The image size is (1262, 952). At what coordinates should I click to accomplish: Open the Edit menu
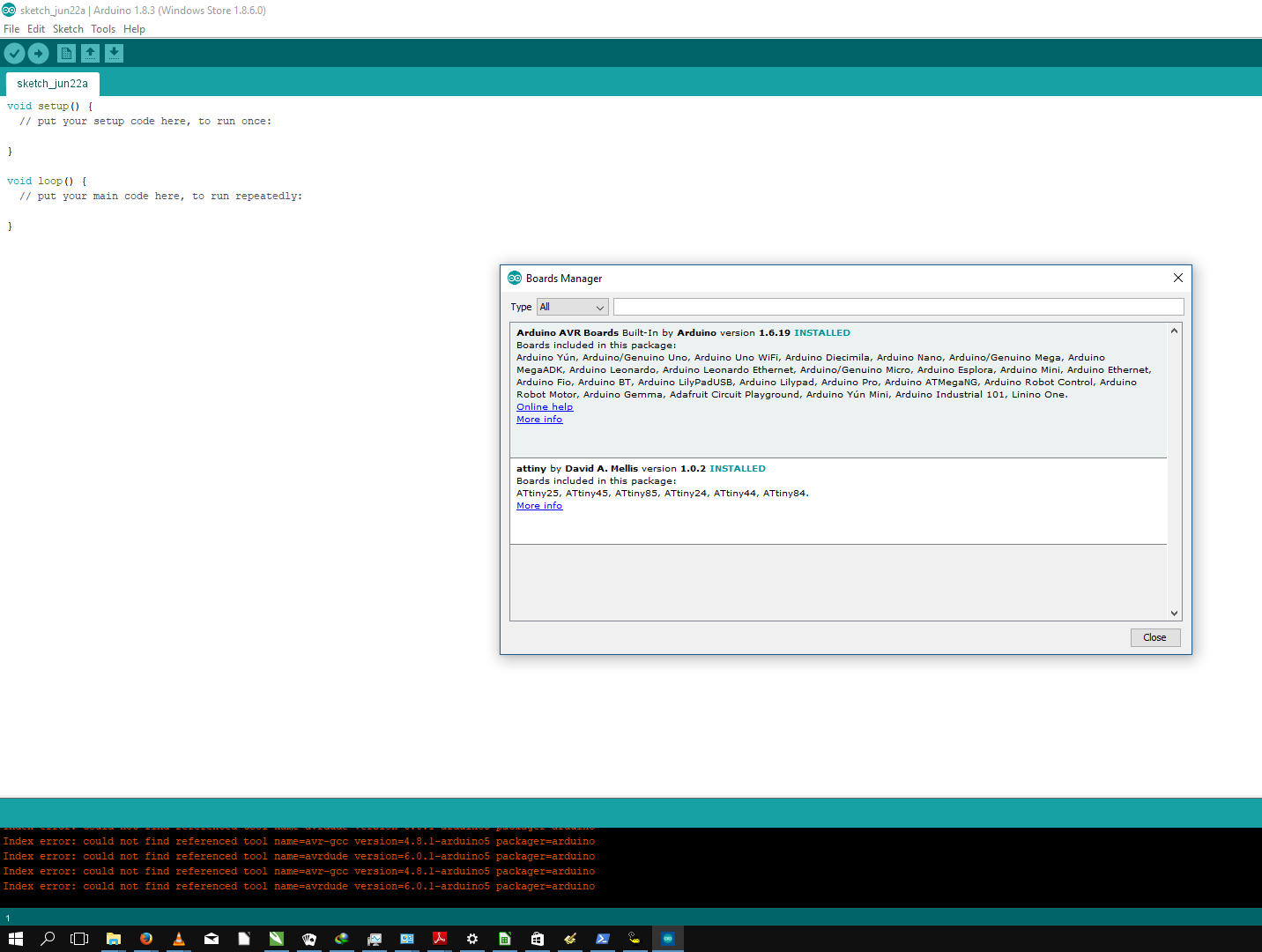36,29
